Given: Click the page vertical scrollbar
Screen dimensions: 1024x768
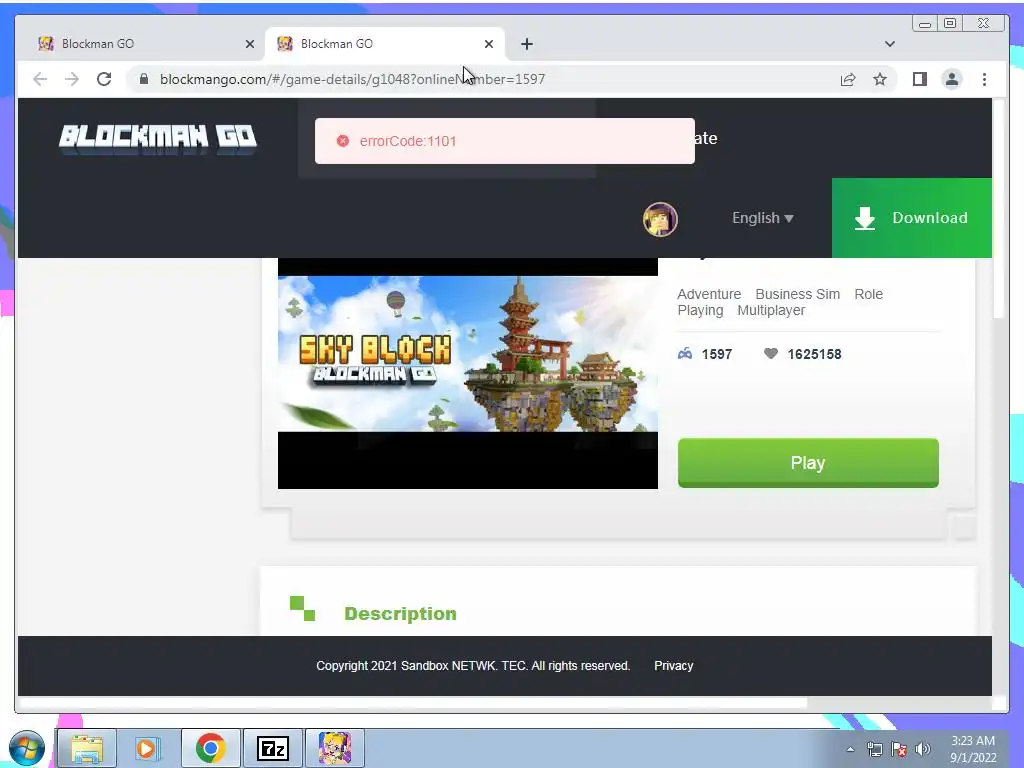Looking at the screenshot, I should [997, 209].
